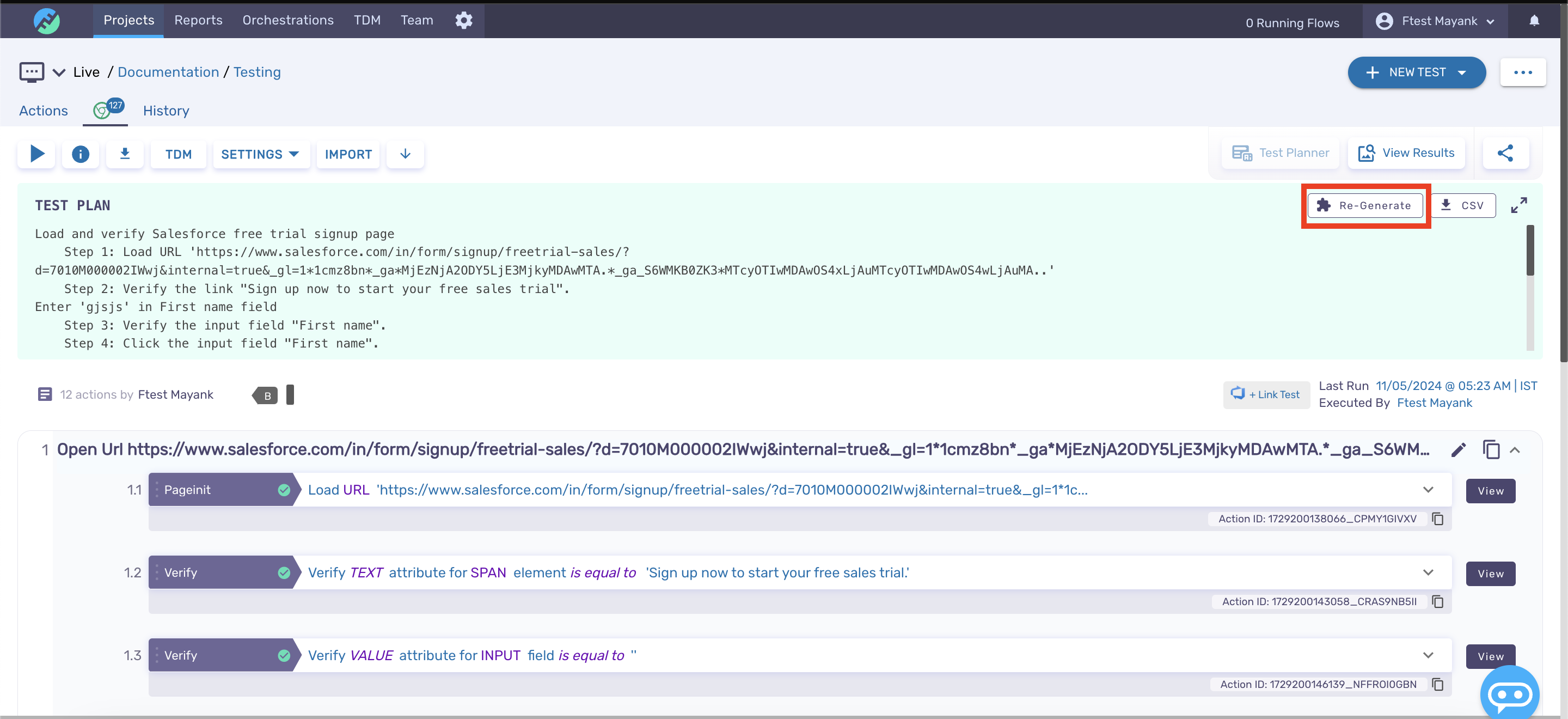Screen dimensions: 1568x719
Task: Collapse step 1 Open Url section
Action: (1515, 450)
